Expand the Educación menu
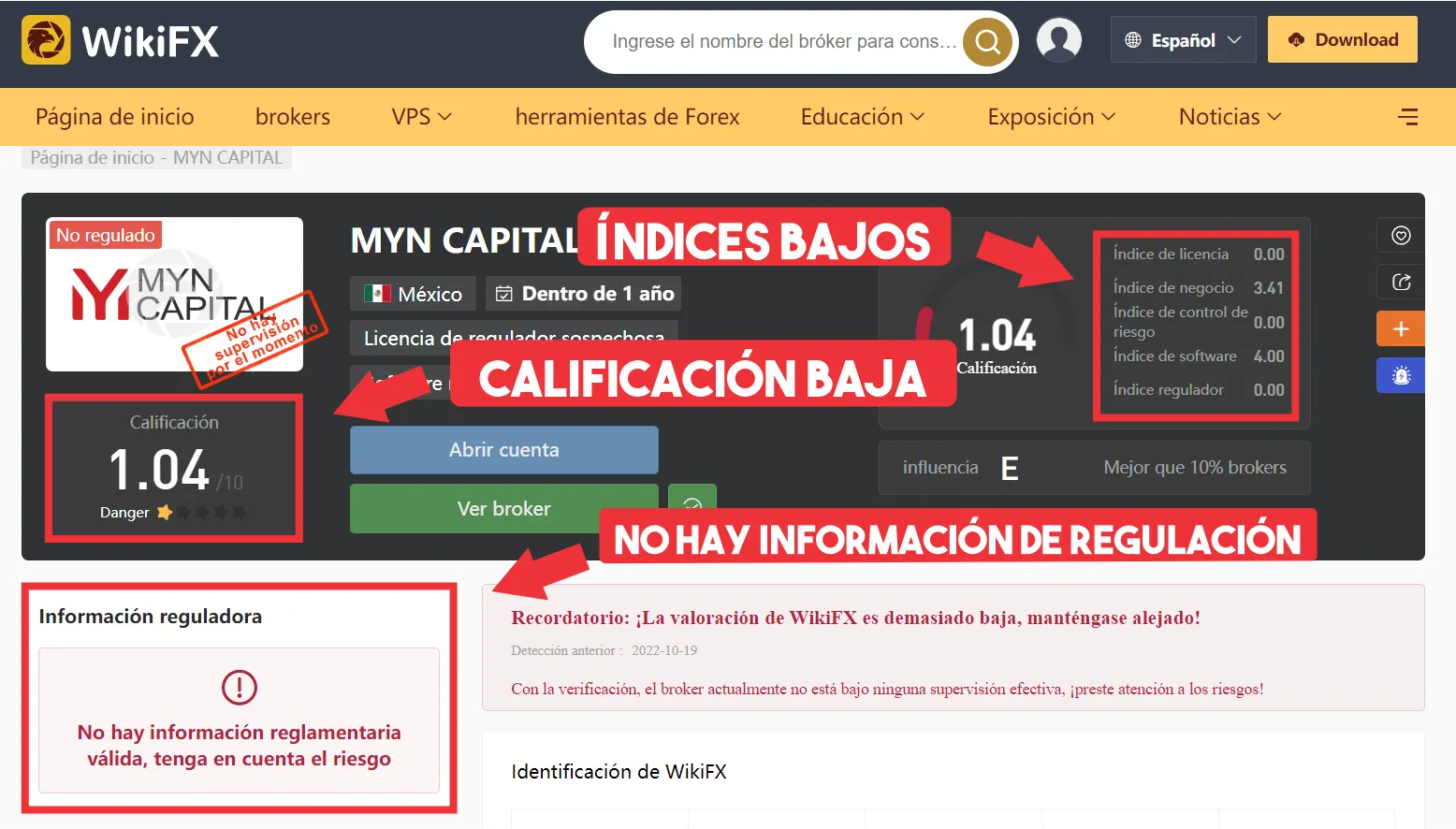 pos(862,117)
